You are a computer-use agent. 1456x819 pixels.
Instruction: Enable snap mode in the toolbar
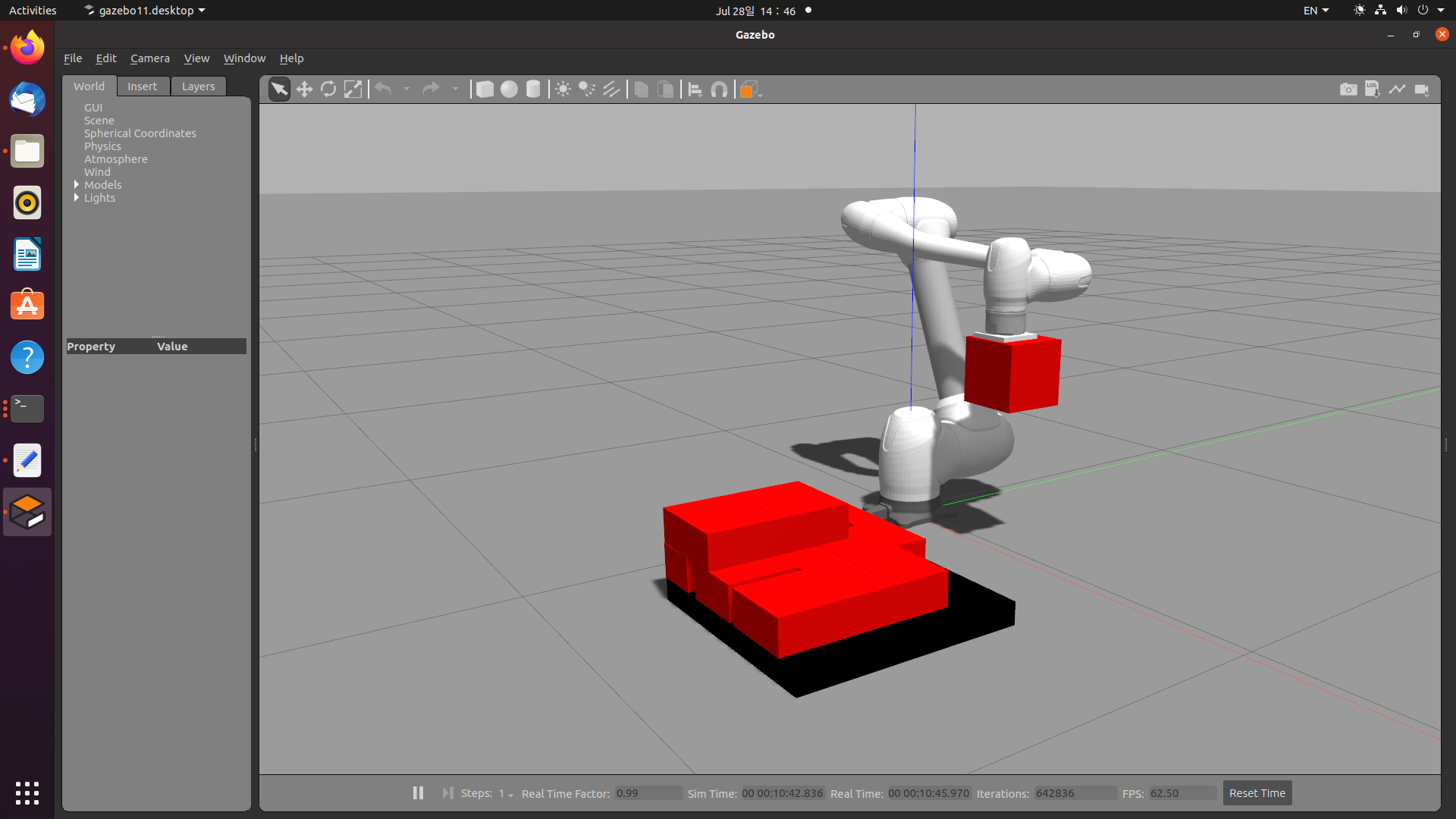719,89
